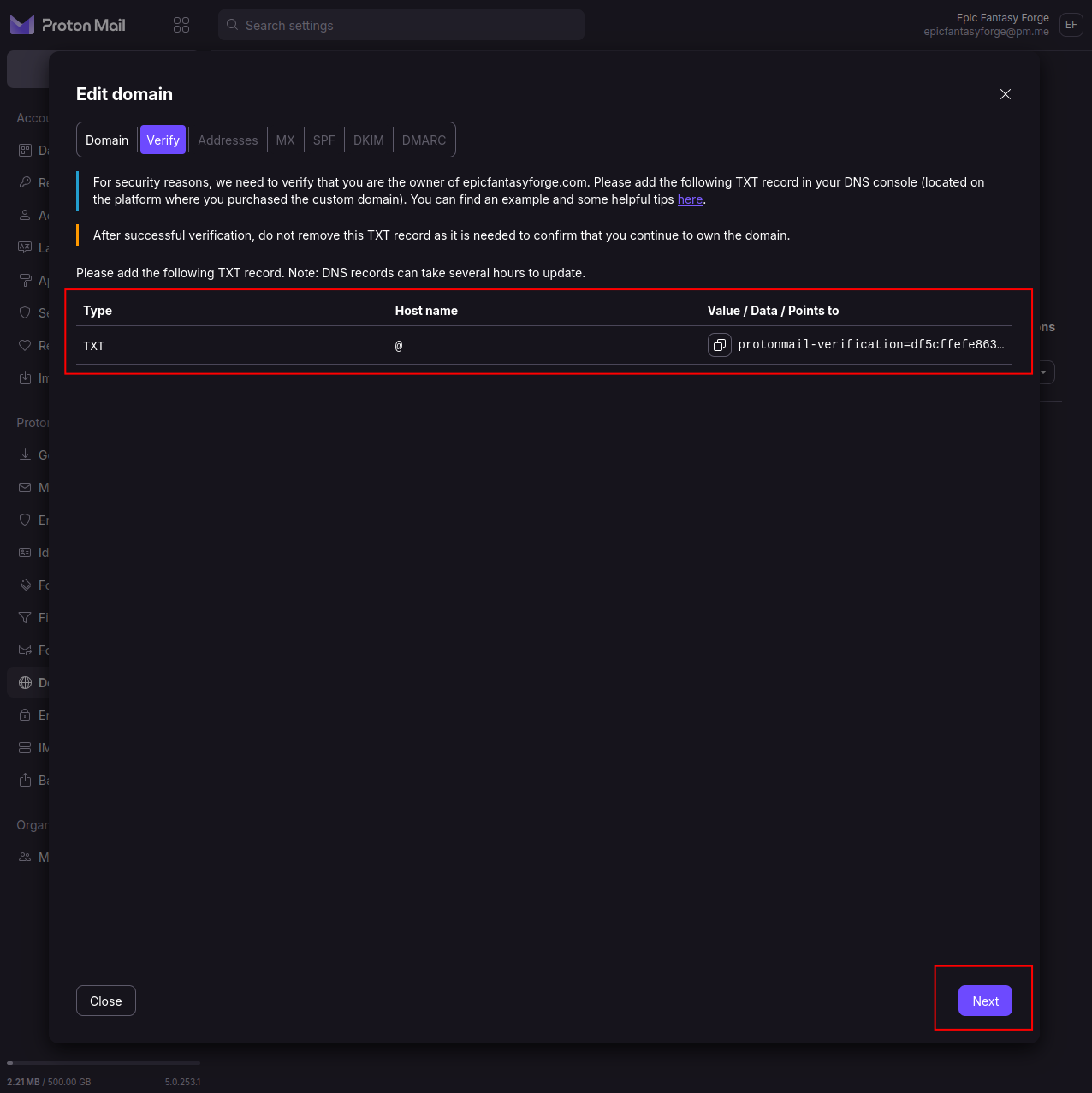Click the Close button
The image size is (1092, 1093).
106,1001
